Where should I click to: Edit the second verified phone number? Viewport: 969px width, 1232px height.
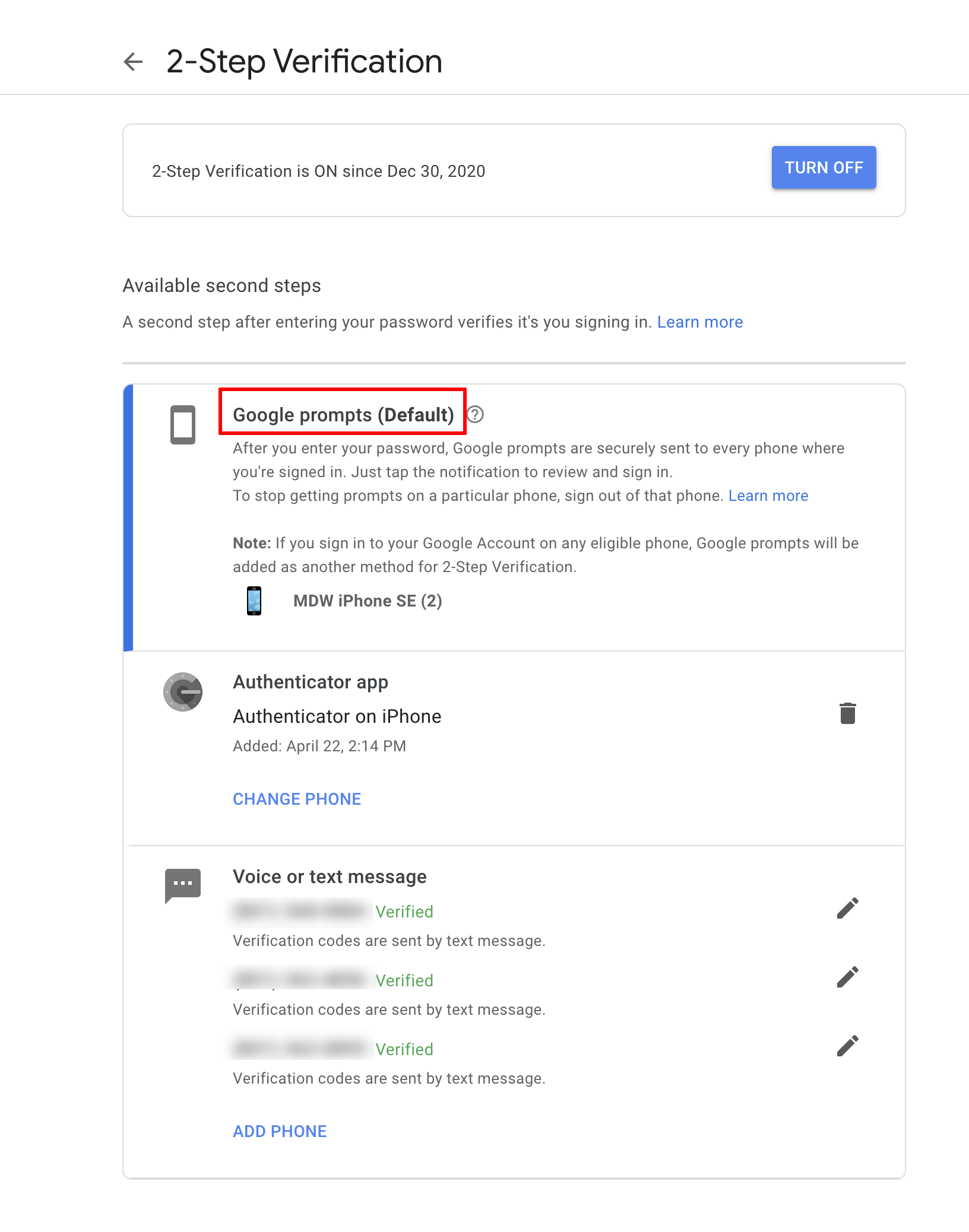(x=848, y=976)
